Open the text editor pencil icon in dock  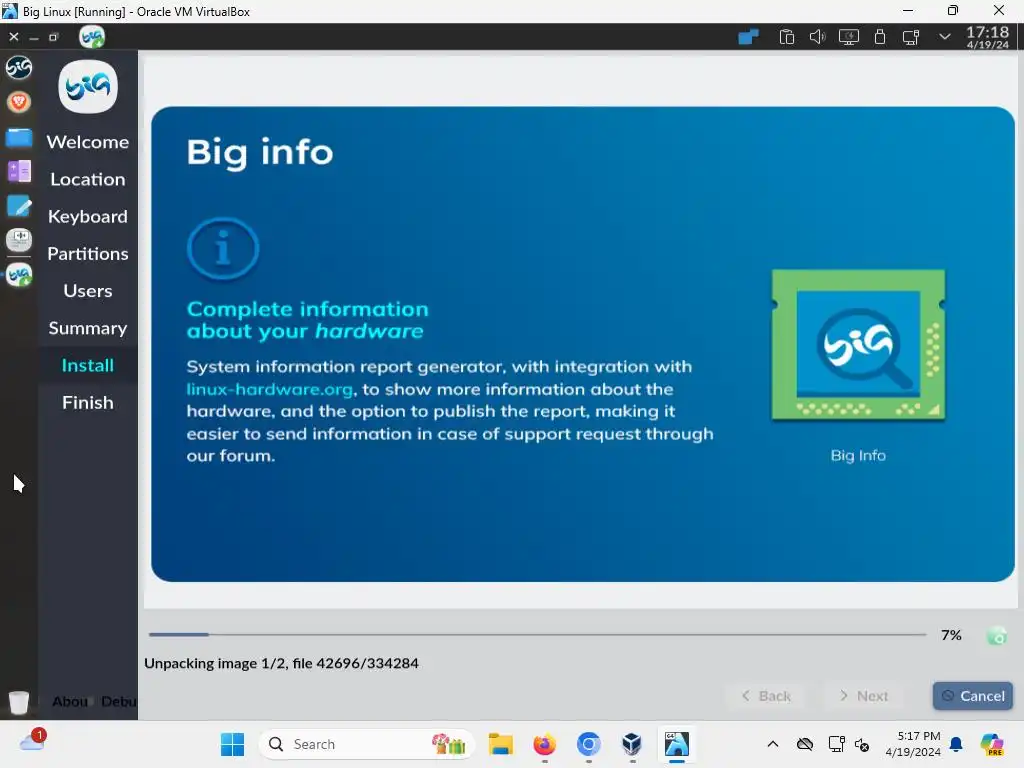[19, 206]
